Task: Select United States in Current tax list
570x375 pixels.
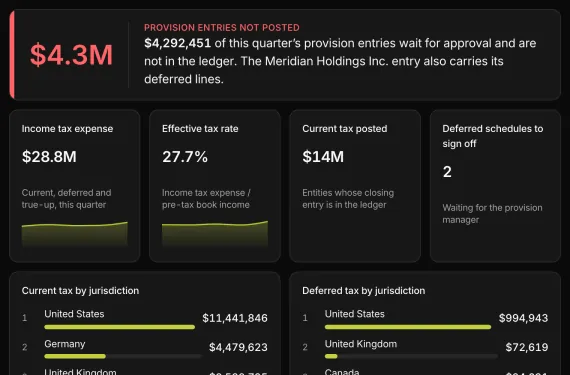Action: click(74, 314)
